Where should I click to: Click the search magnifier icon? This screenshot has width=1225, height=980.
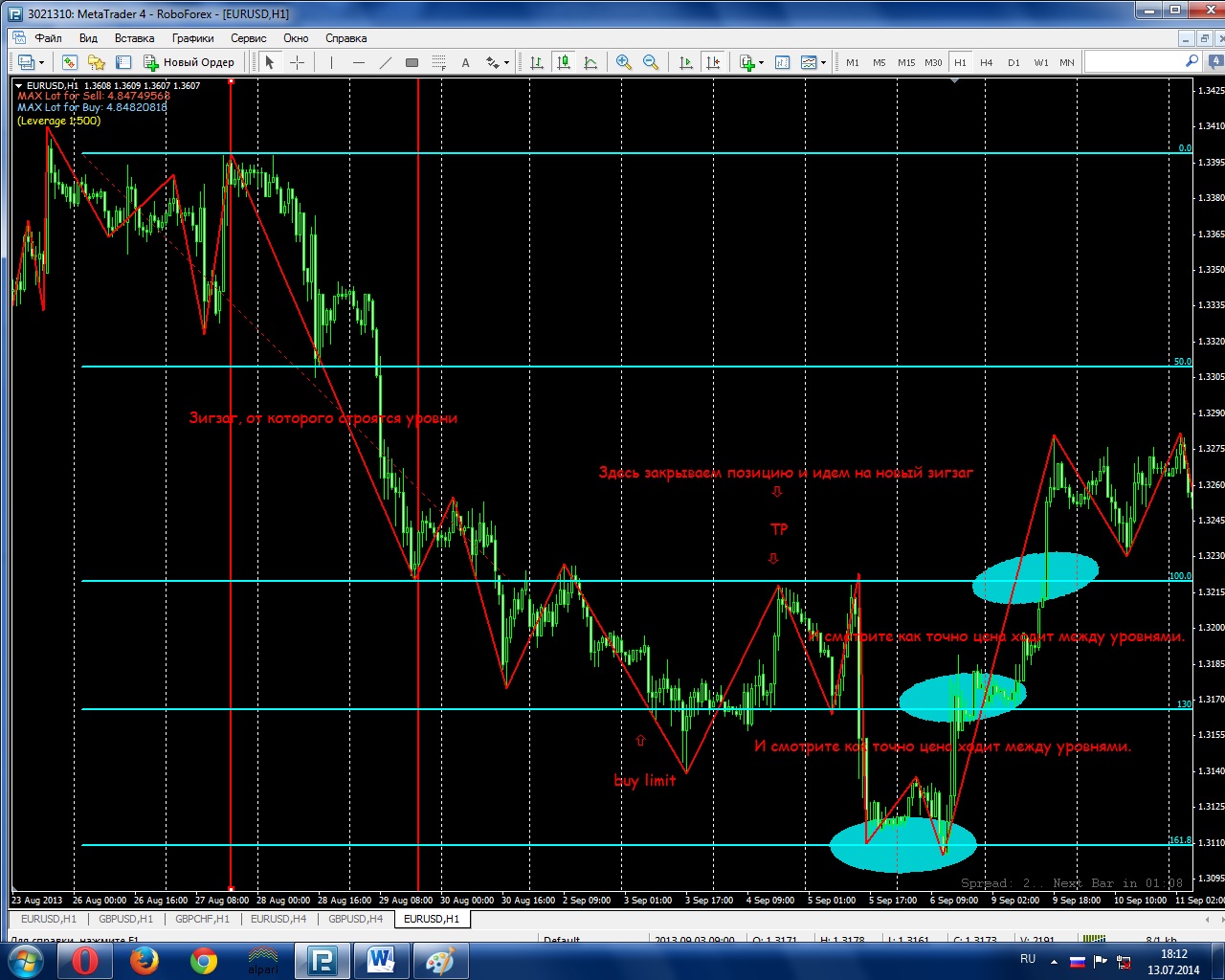[1192, 61]
